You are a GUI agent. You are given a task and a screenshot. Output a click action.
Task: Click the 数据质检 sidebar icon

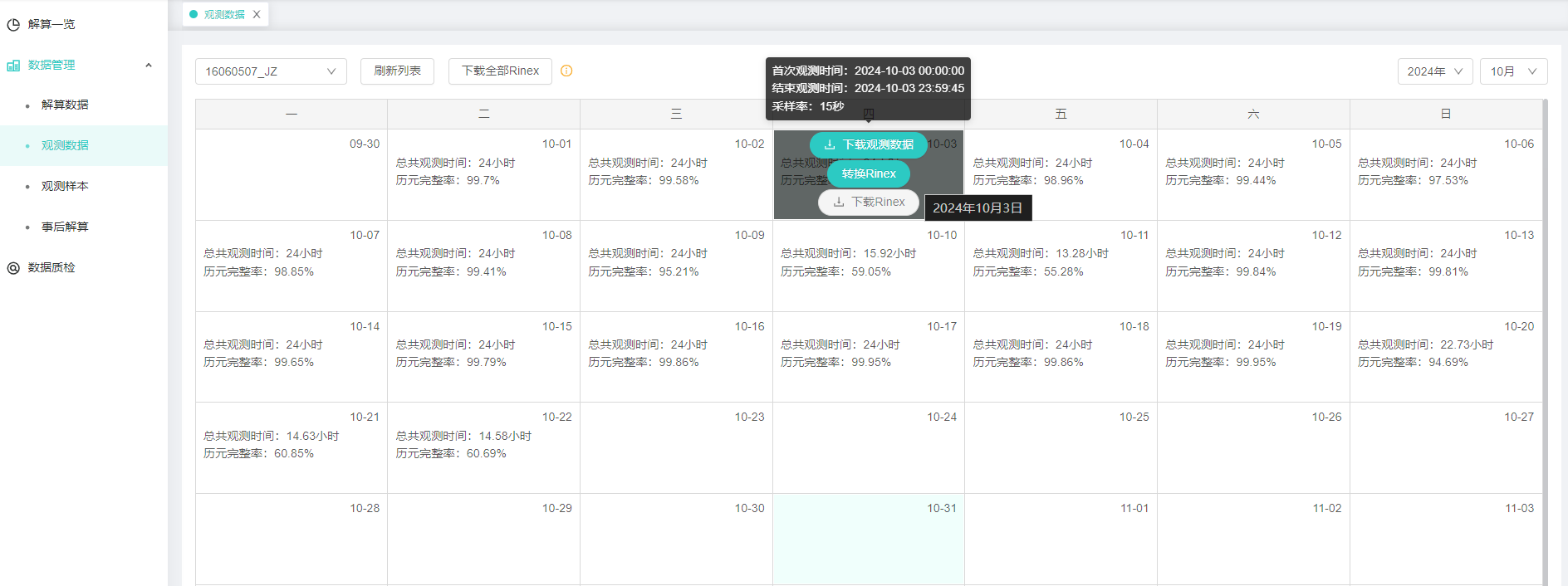pyautogui.click(x=13, y=268)
